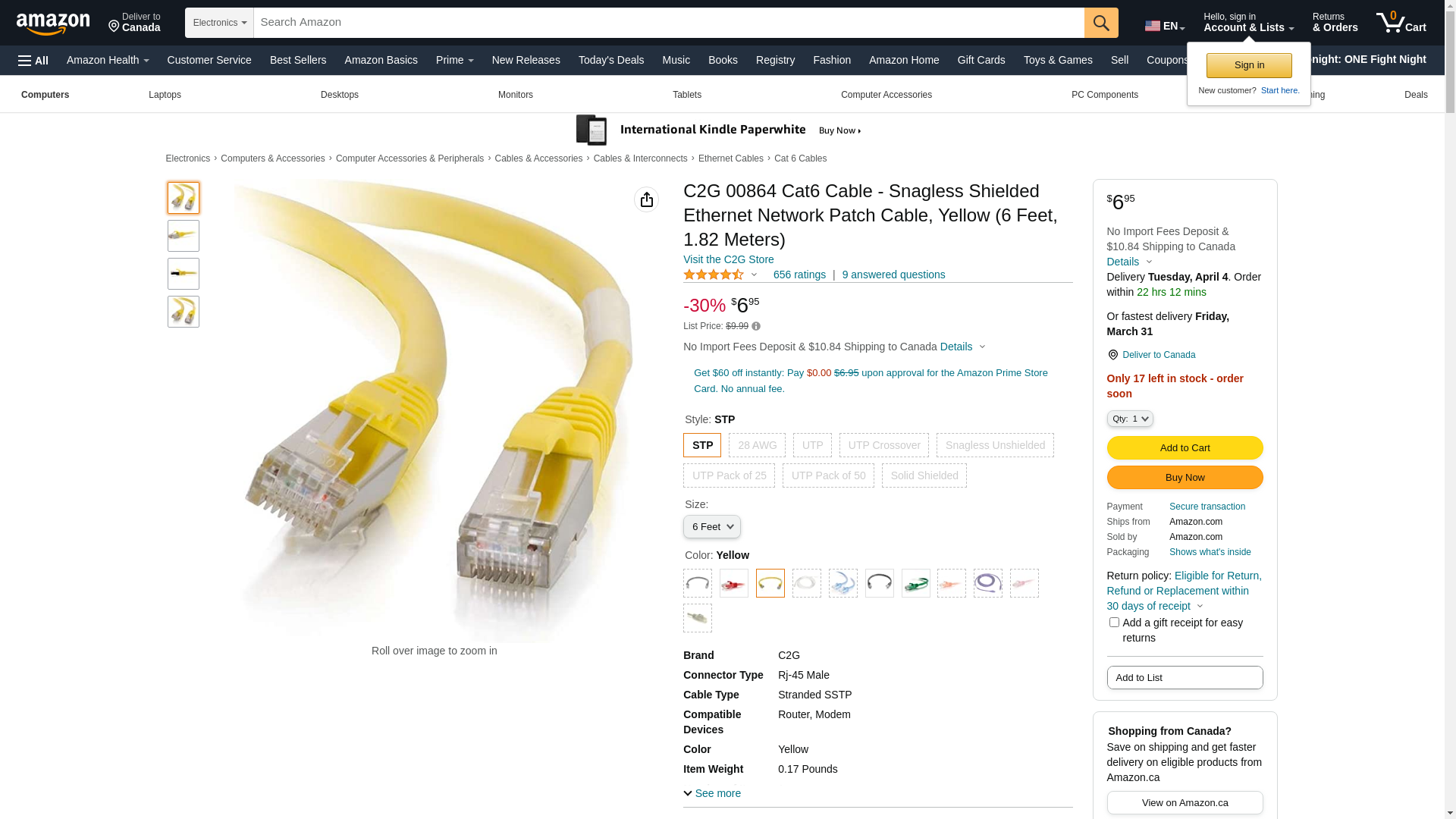Image resolution: width=1456 pixels, height=819 pixels.
Task: Open the Best Sellers menu item
Action: (298, 60)
